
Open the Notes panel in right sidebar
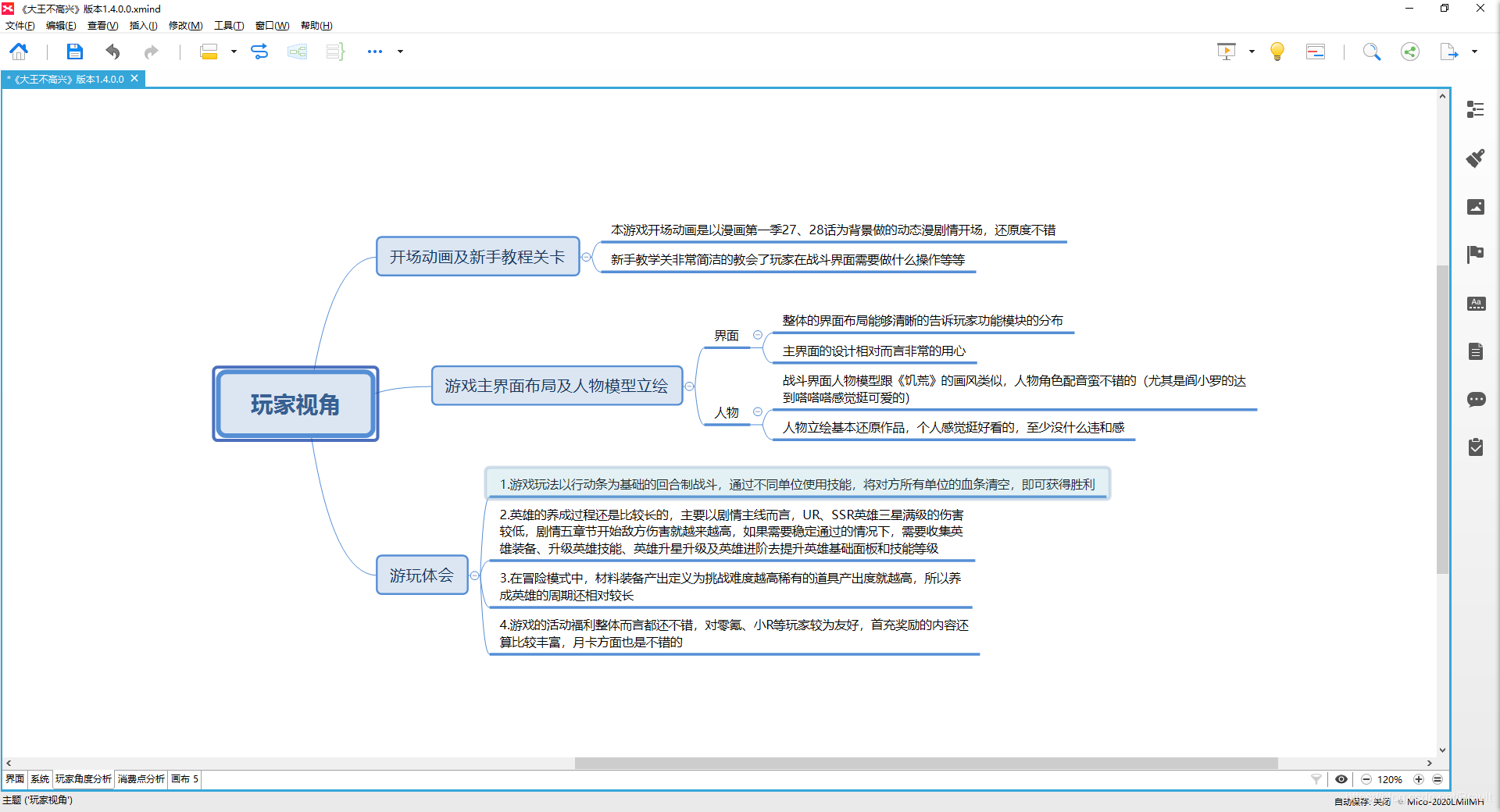pyautogui.click(x=1476, y=351)
